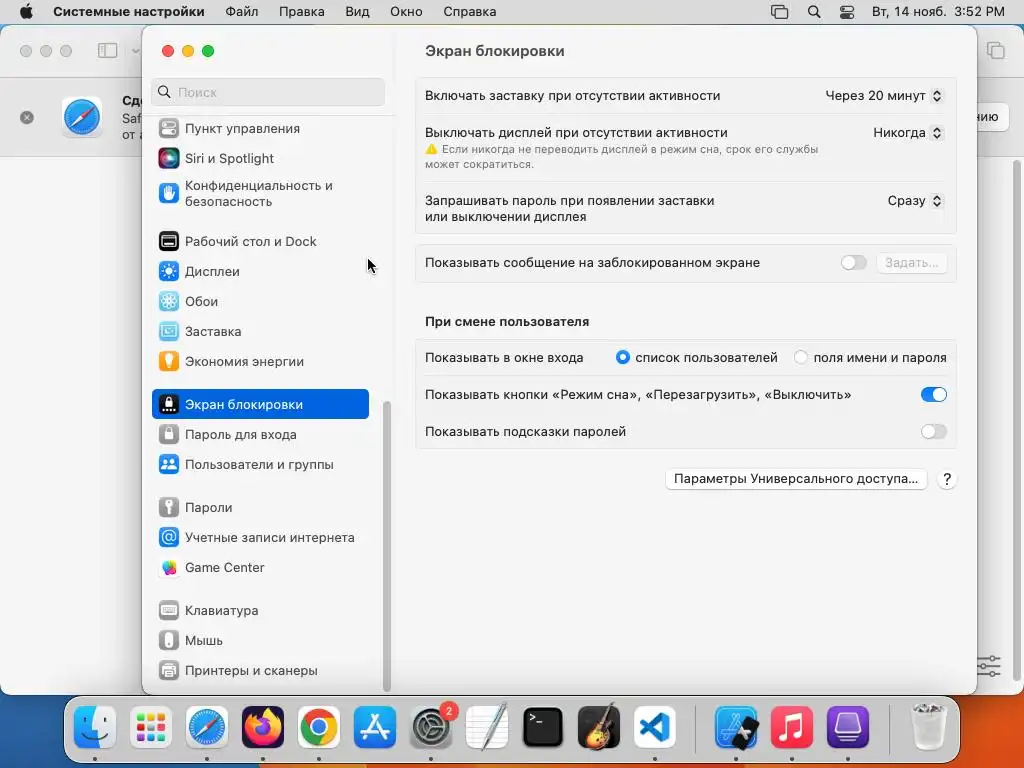
Task: Close the Safari banner in background window
Action: pos(27,118)
